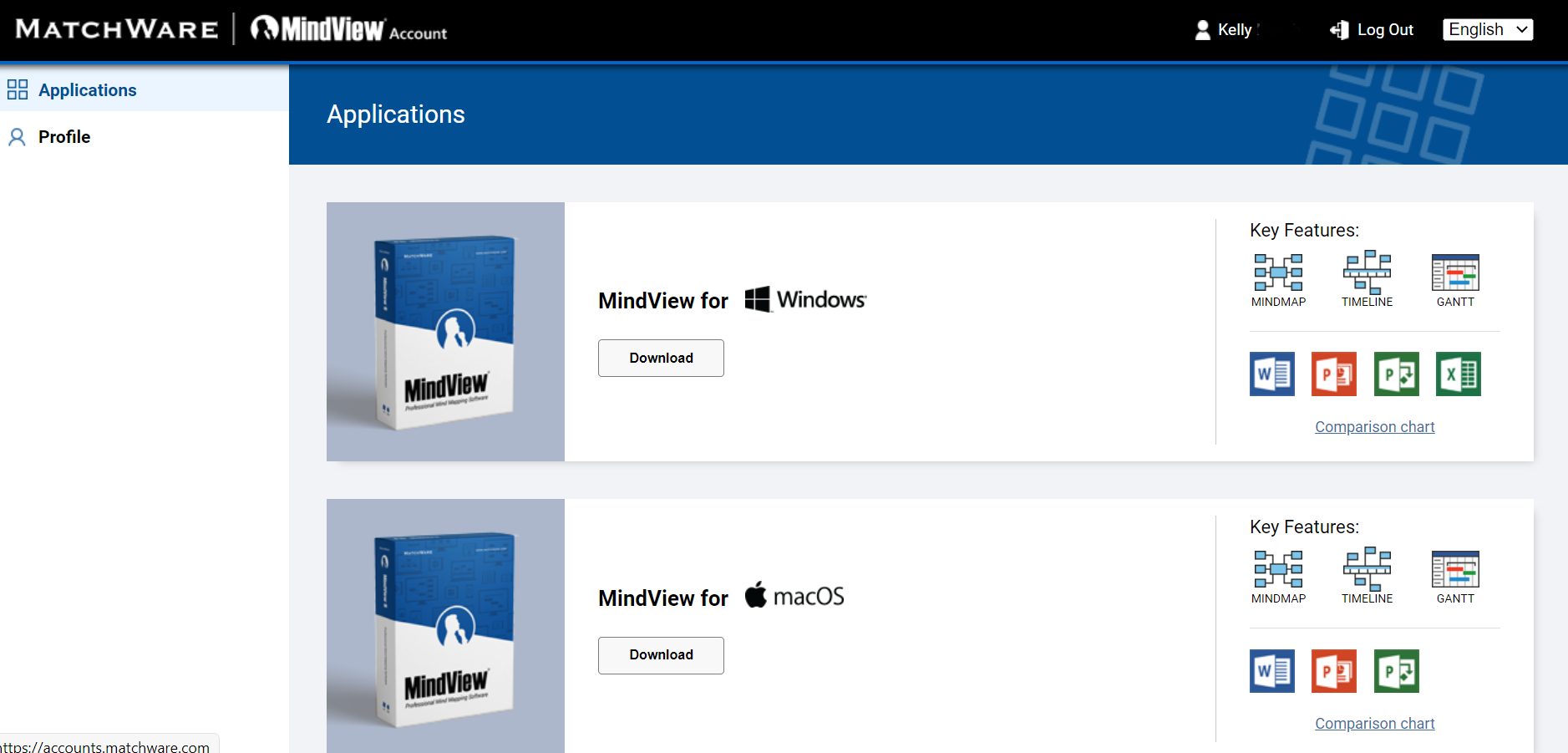
Task: Open the English language dropdown
Action: pos(1487,30)
